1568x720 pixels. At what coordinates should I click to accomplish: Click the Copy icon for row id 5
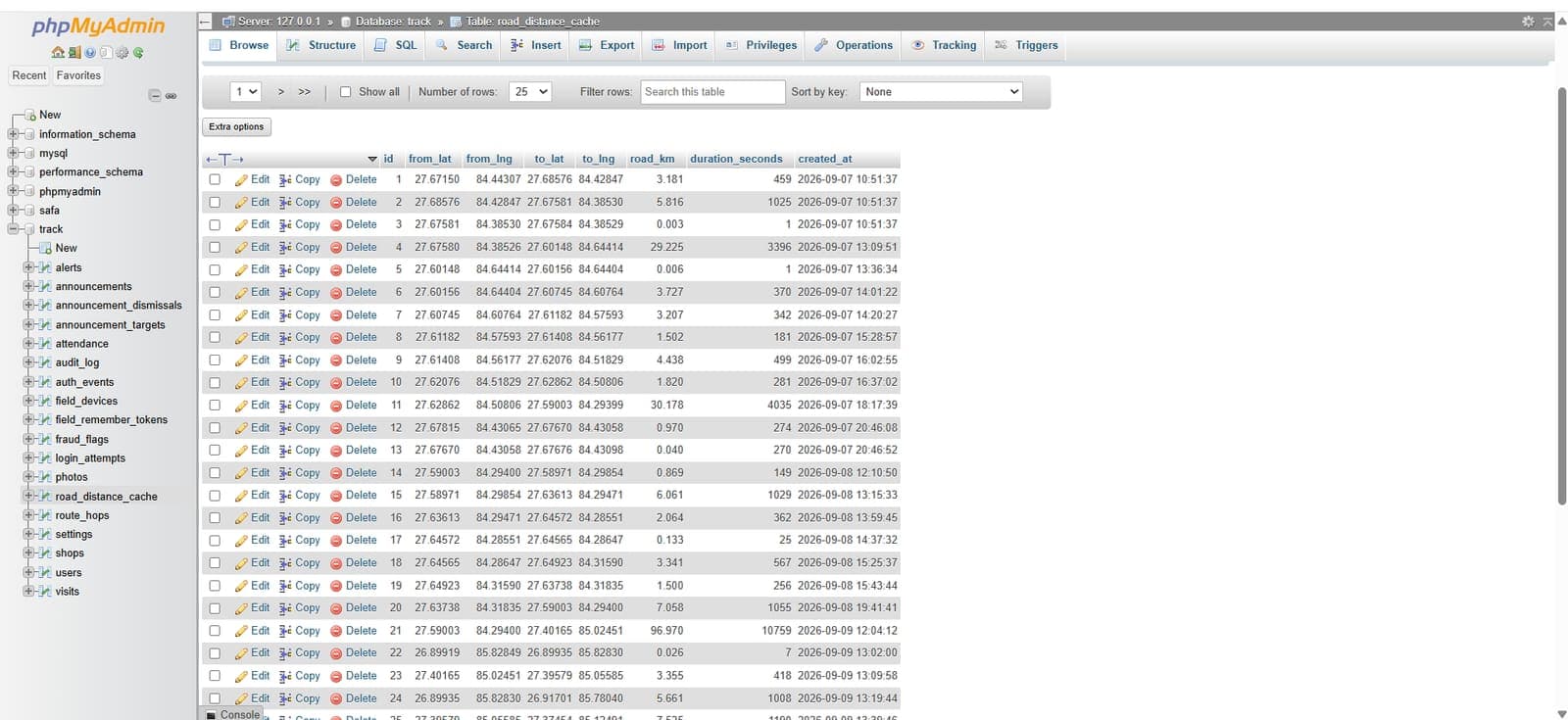tap(285, 270)
